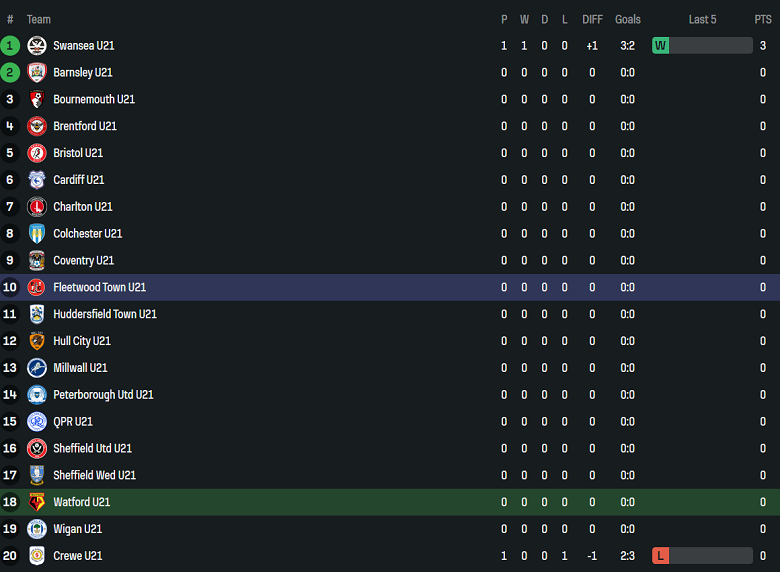Open the Fleetwood Town U21 team link
The height and width of the screenshot is (572, 780).
click(100, 288)
